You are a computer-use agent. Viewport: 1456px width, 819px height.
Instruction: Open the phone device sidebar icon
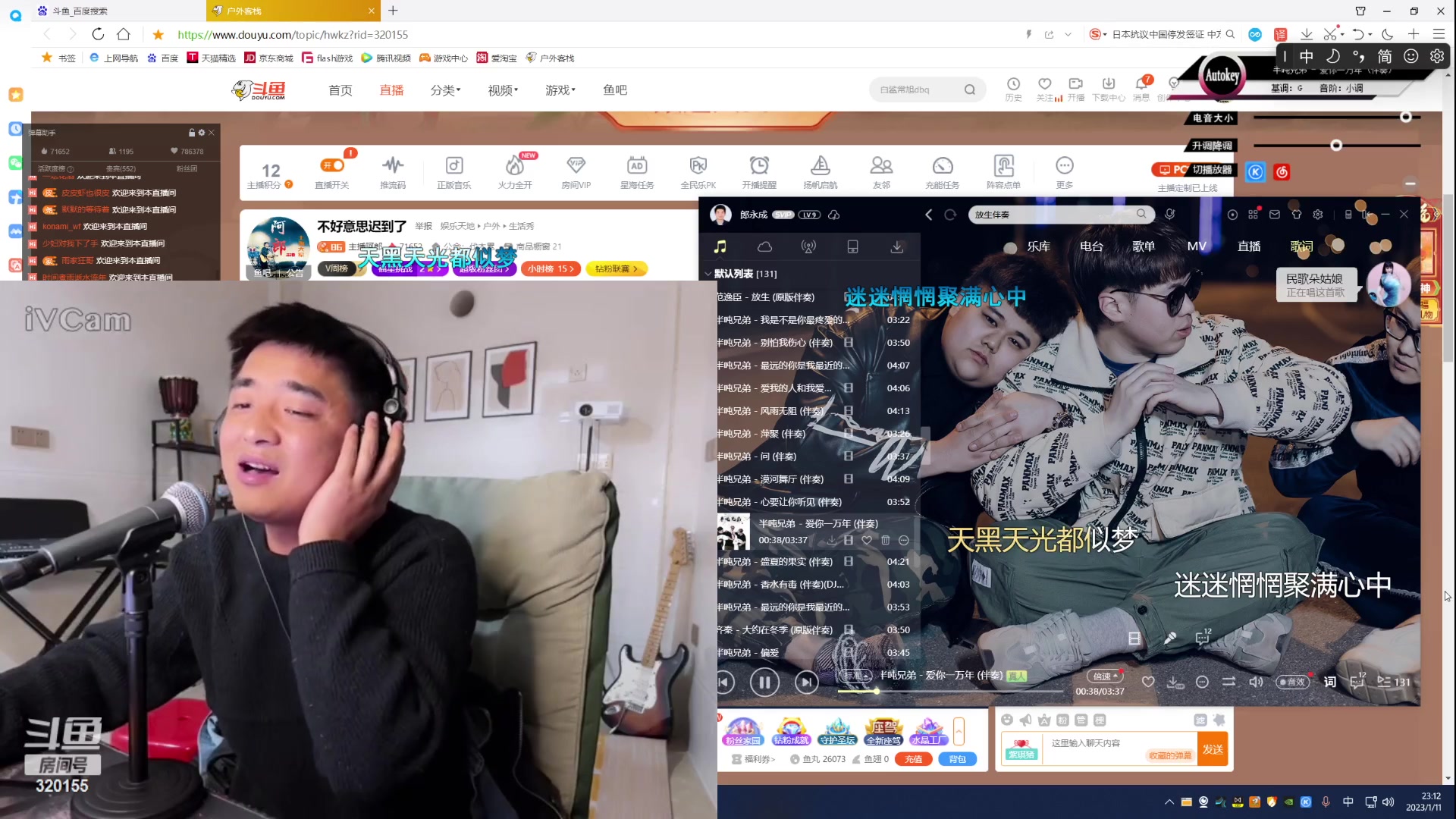pyautogui.click(x=852, y=246)
